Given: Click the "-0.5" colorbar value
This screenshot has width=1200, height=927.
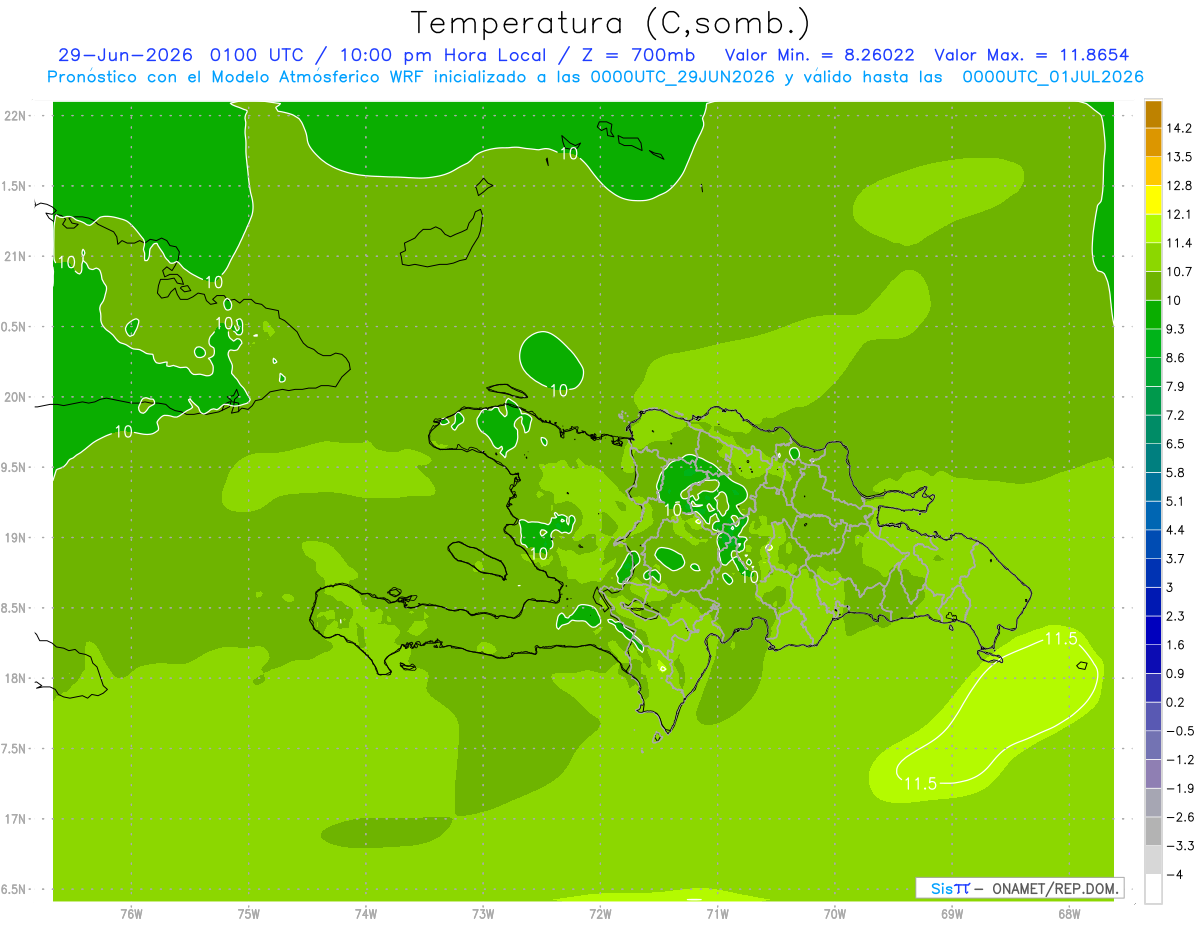Looking at the screenshot, I should click(x=1179, y=731).
